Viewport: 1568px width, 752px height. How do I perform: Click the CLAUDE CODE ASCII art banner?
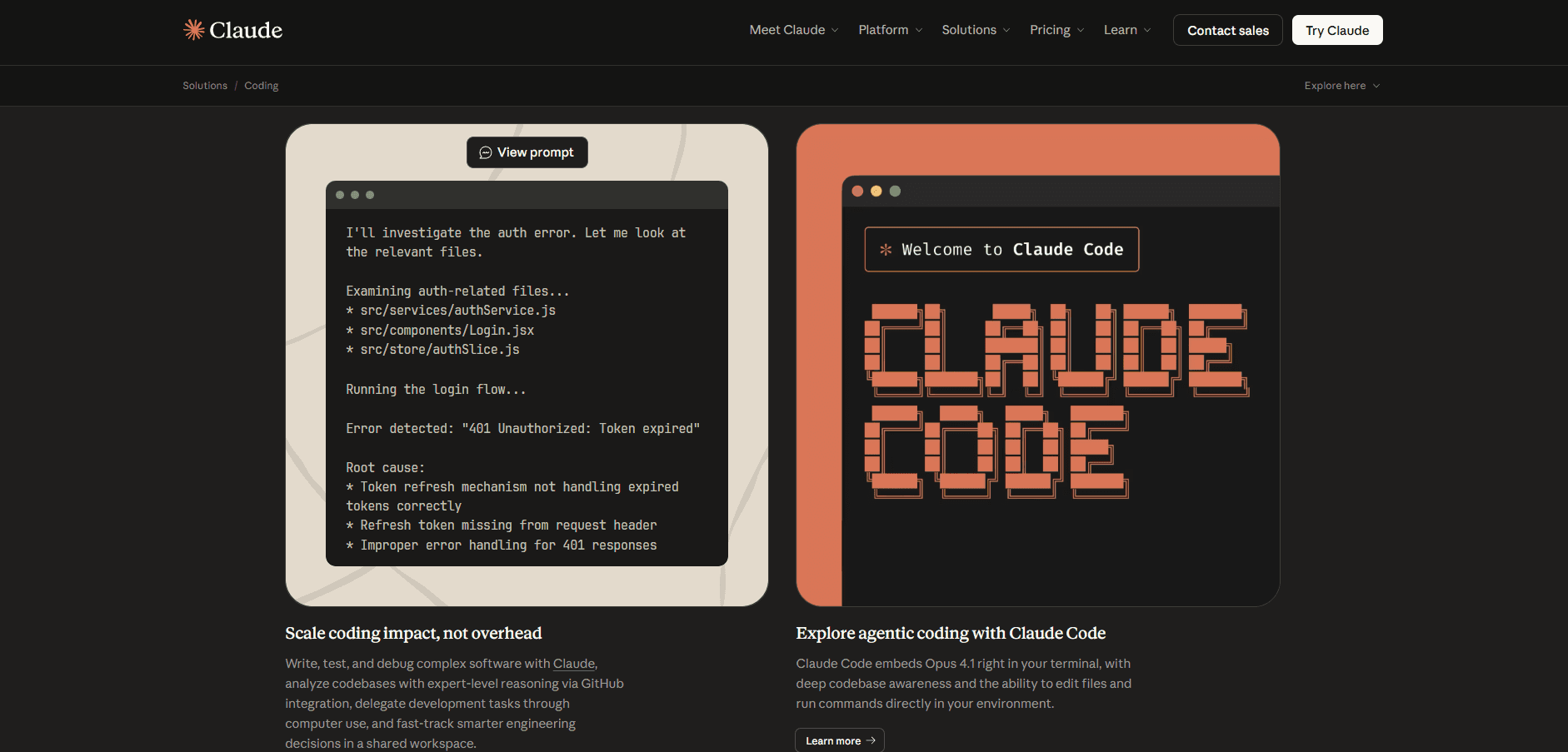(x=1056, y=401)
